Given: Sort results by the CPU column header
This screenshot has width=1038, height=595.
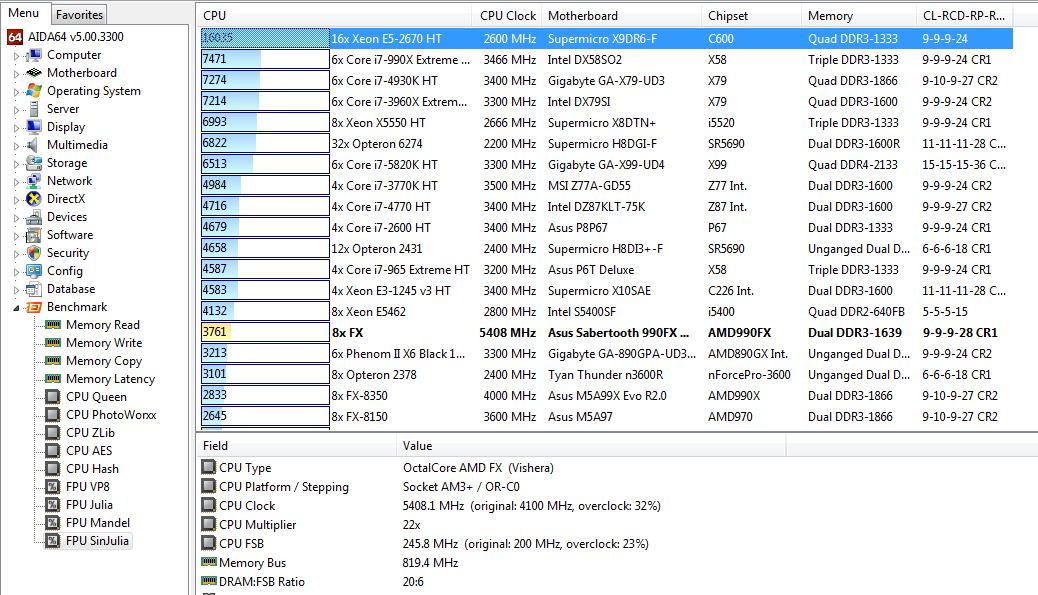Looking at the screenshot, I should click(334, 16).
